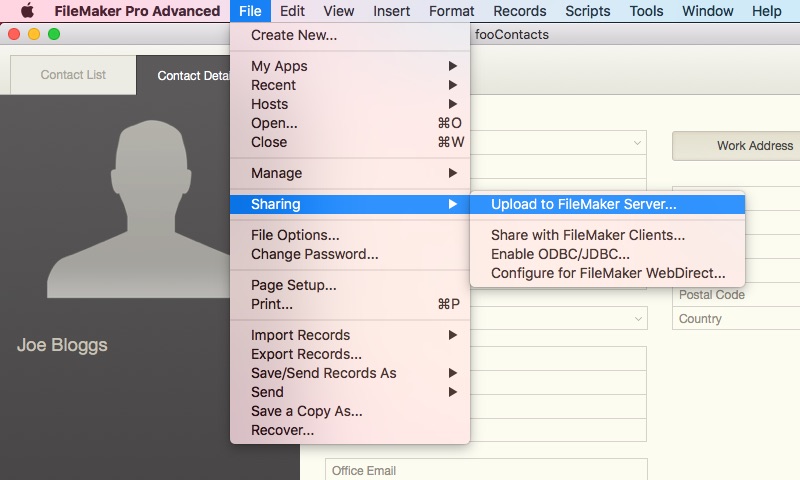Choose Page Setup...
The height and width of the screenshot is (480, 800).
[350, 285]
